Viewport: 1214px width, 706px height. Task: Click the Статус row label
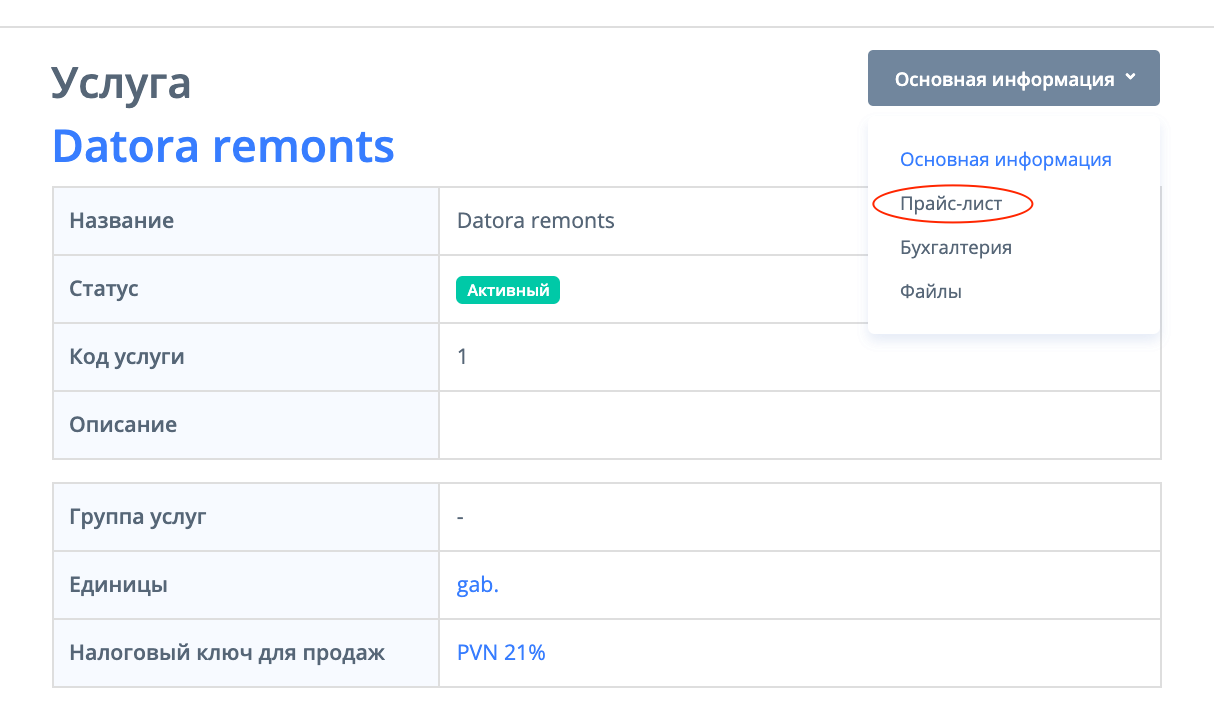(104, 289)
